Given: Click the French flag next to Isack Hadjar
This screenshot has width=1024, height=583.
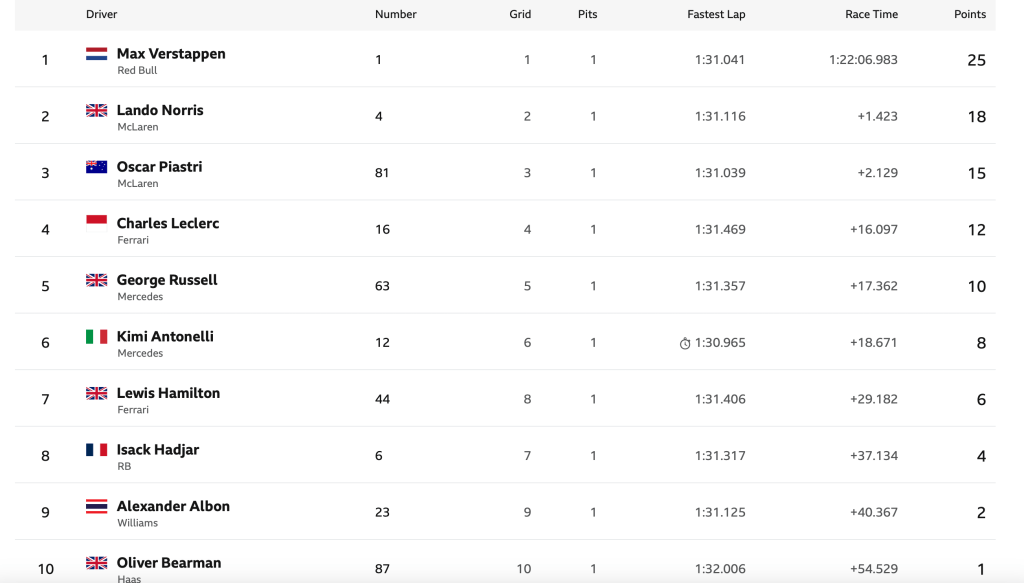Looking at the screenshot, I should coord(96,450).
